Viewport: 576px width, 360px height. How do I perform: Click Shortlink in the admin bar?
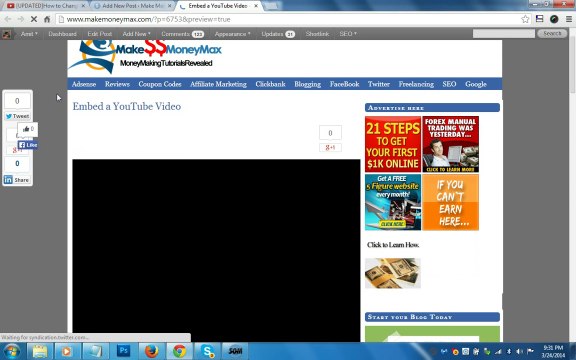[317, 34]
